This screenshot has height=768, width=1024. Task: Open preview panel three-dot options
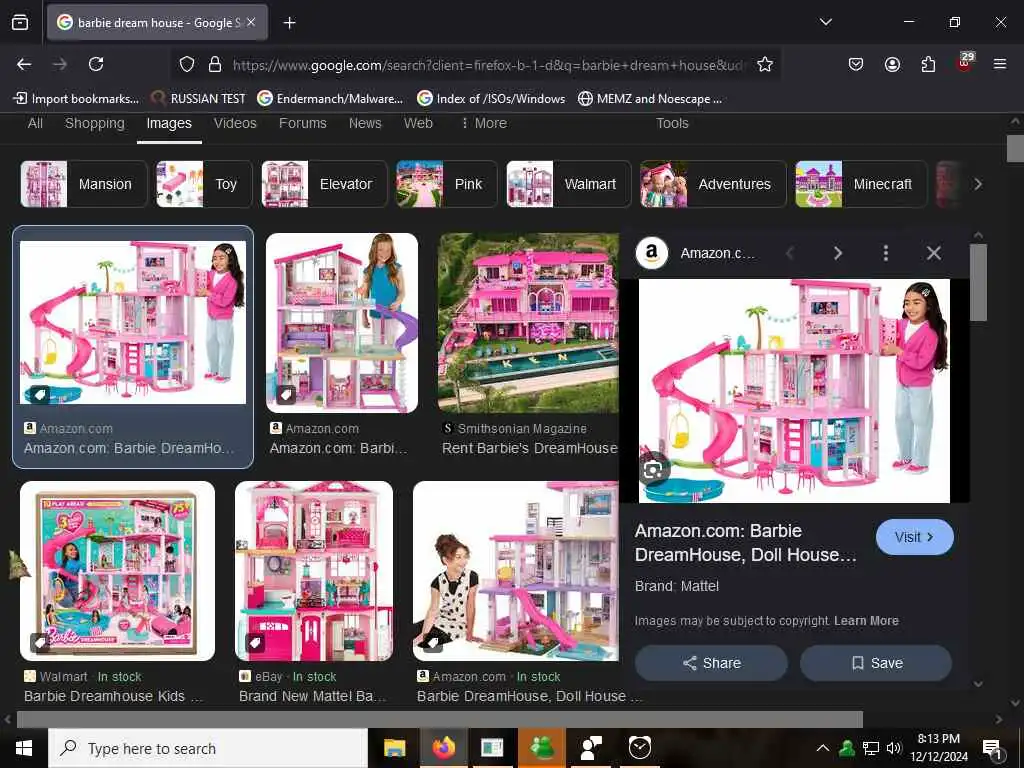886,253
